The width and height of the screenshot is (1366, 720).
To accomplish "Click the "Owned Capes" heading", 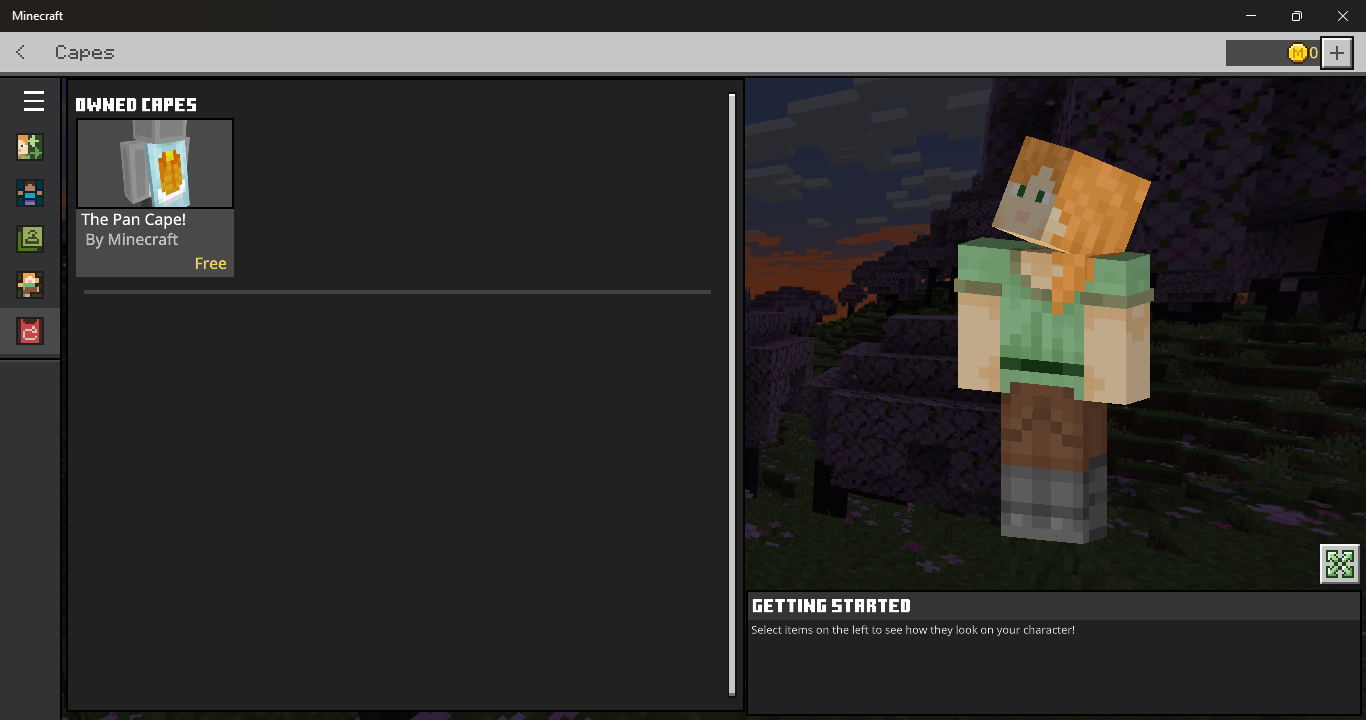I will [136, 105].
